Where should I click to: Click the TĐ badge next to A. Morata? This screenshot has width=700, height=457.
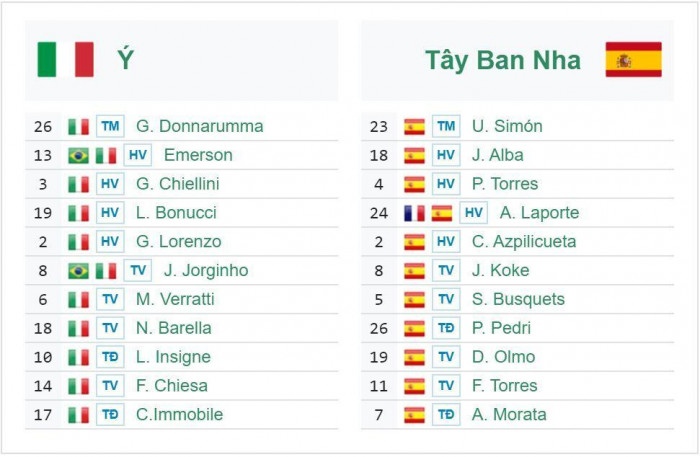point(446,415)
